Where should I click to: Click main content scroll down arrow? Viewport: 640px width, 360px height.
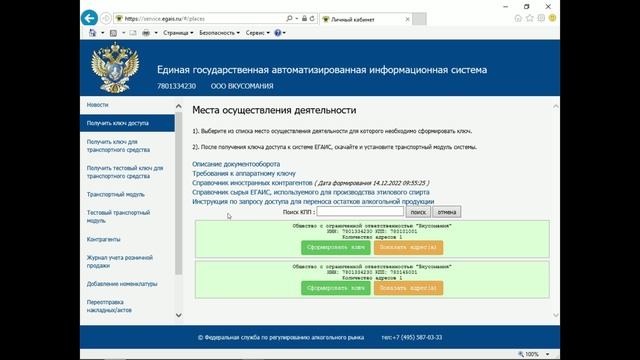pos(556,315)
